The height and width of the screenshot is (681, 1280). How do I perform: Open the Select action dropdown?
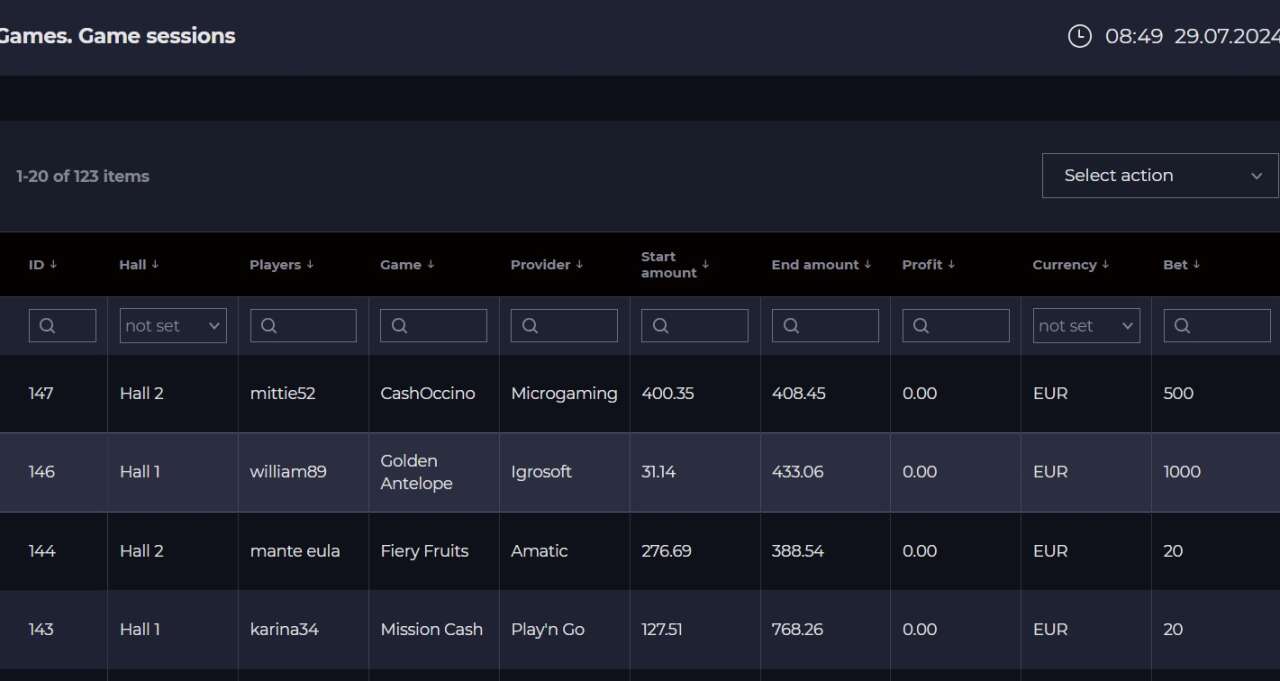tap(1160, 175)
